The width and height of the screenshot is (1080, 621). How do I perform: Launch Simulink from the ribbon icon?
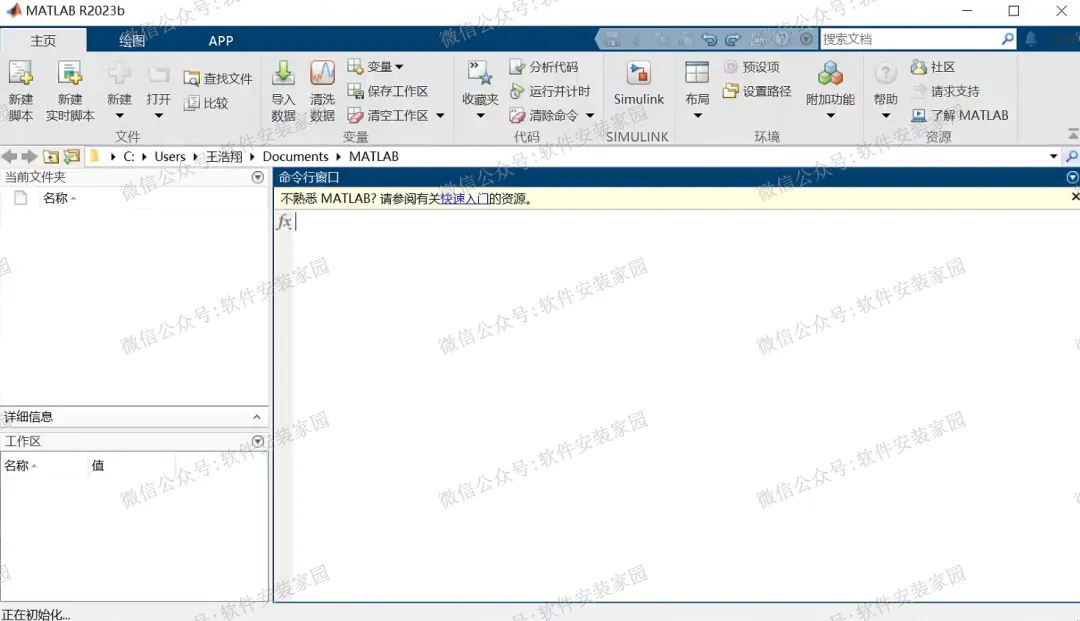(x=638, y=74)
